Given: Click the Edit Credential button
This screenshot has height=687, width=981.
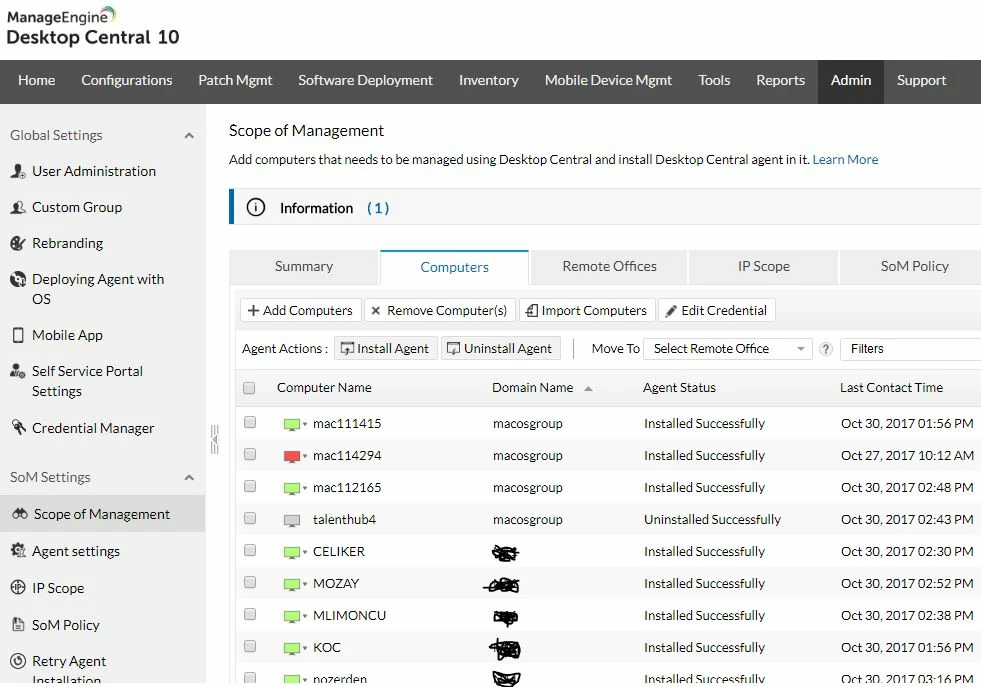Looking at the screenshot, I should pyautogui.click(x=717, y=310).
